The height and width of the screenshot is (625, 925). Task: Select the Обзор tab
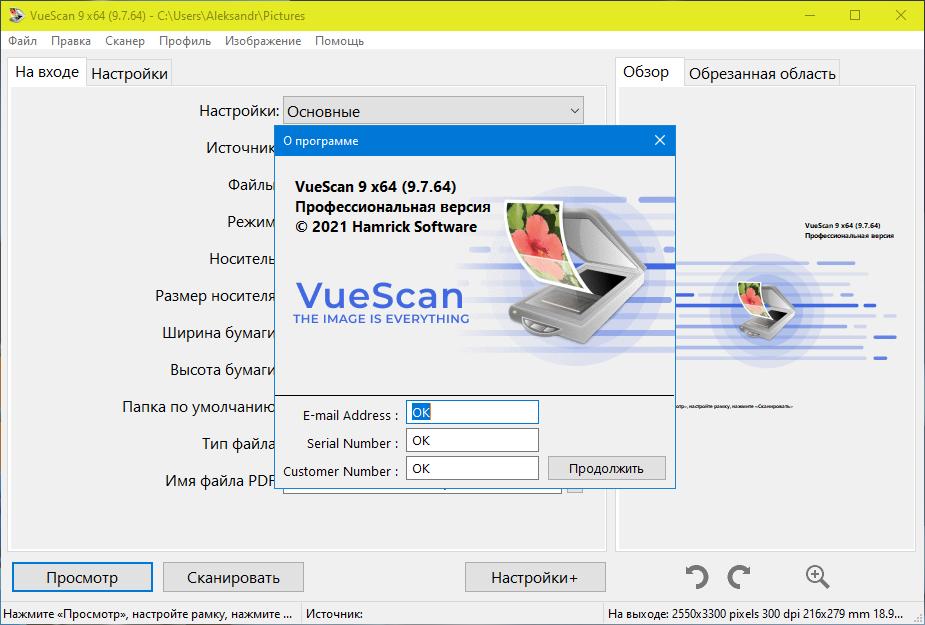tap(646, 72)
